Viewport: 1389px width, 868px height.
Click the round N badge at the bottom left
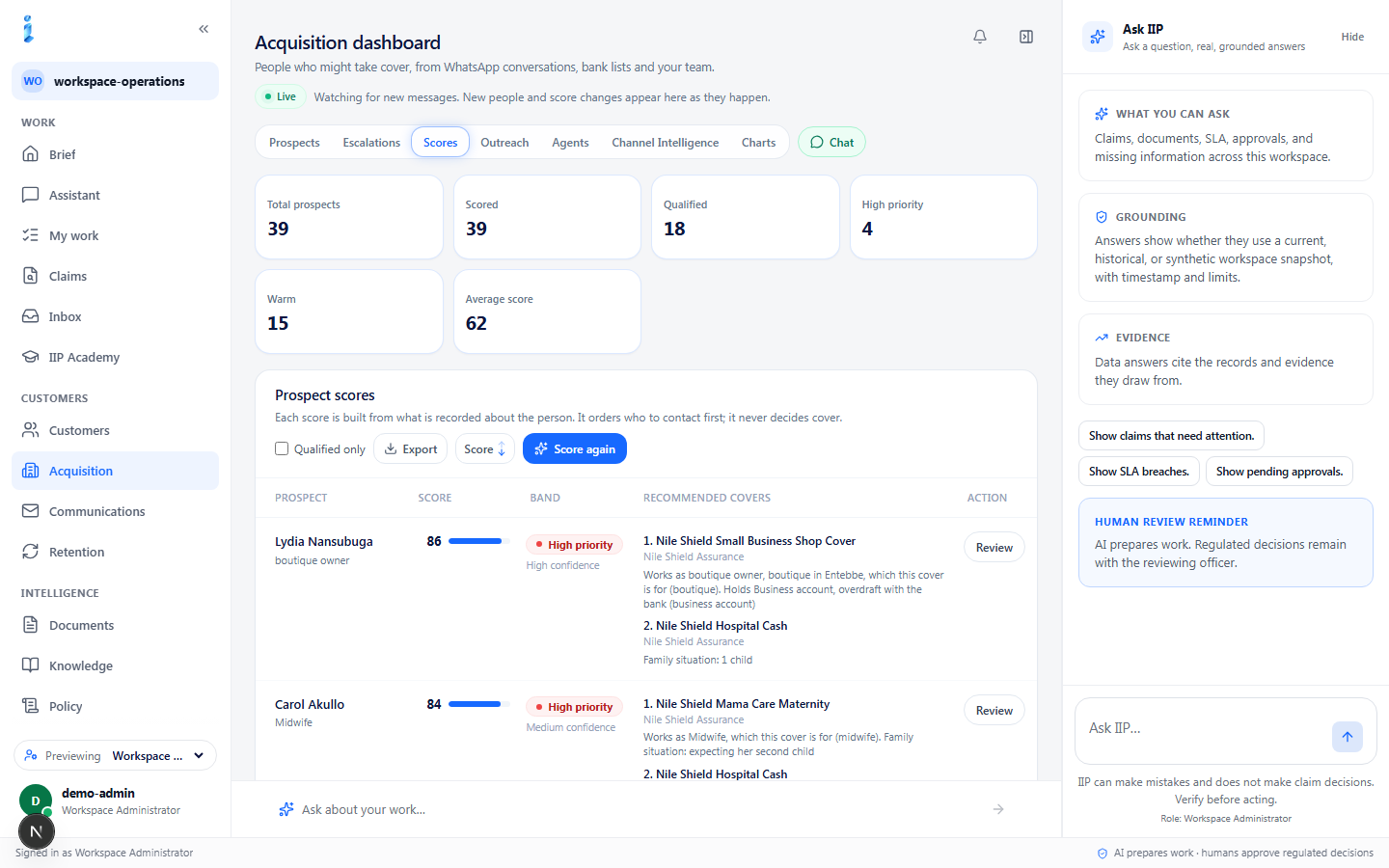coord(37,831)
